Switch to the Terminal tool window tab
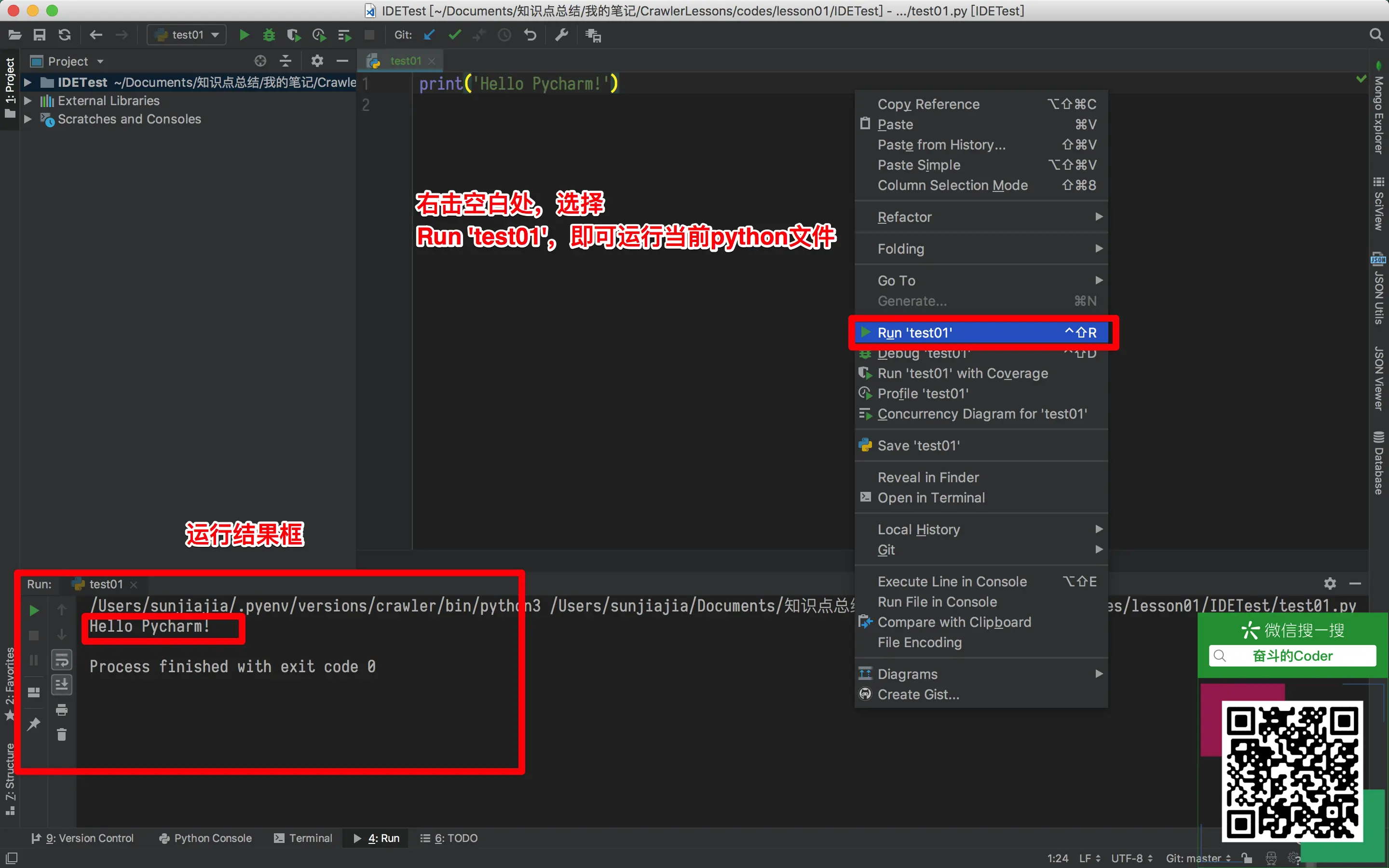Image resolution: width=1389 pixels, height=868 pixels. (304, 838)
